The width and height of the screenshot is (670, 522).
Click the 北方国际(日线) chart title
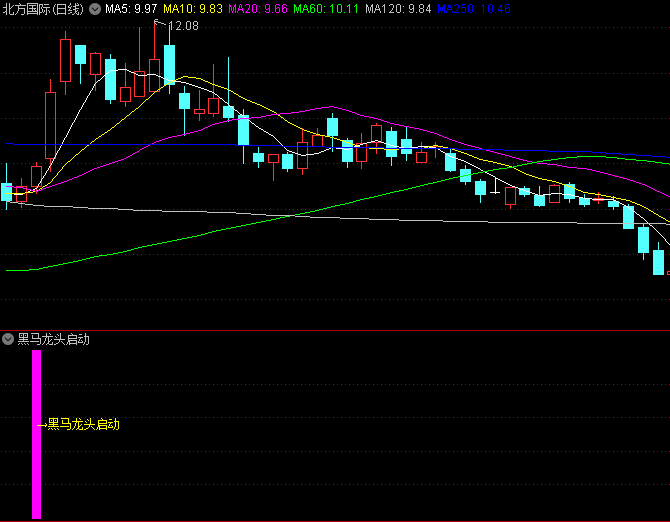pos(42,9)
